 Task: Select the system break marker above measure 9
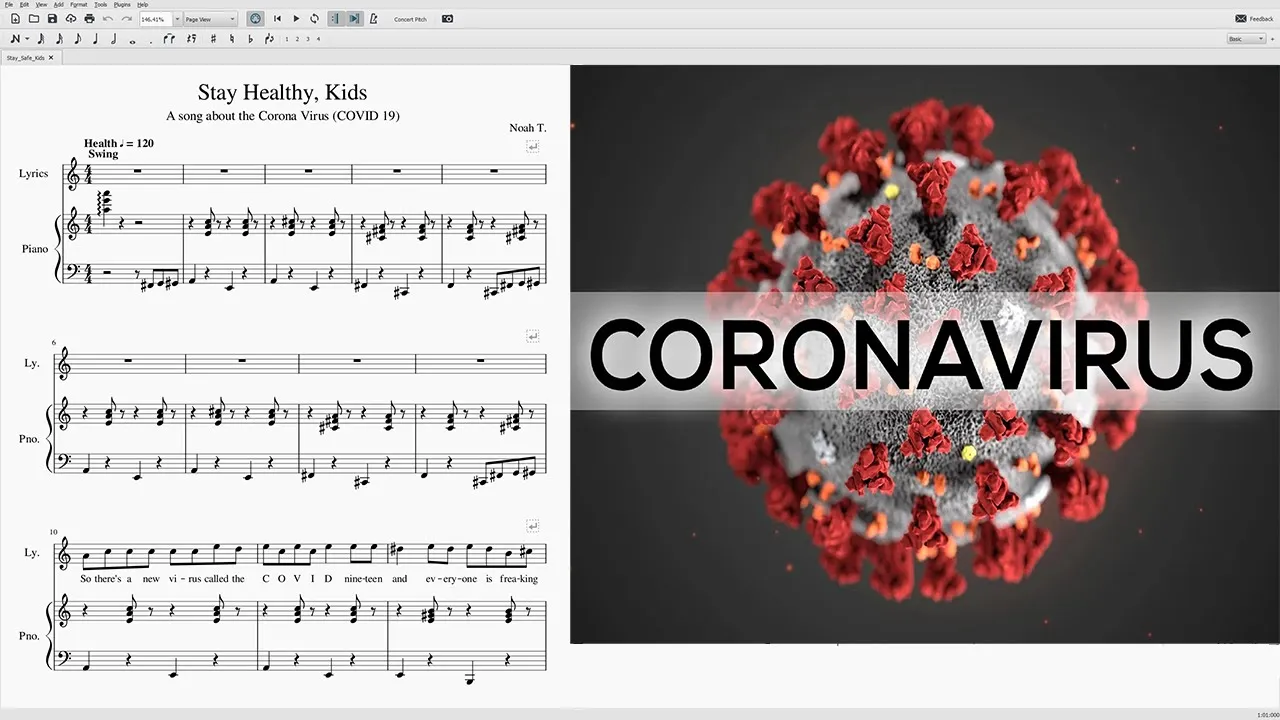pos(533,336)
